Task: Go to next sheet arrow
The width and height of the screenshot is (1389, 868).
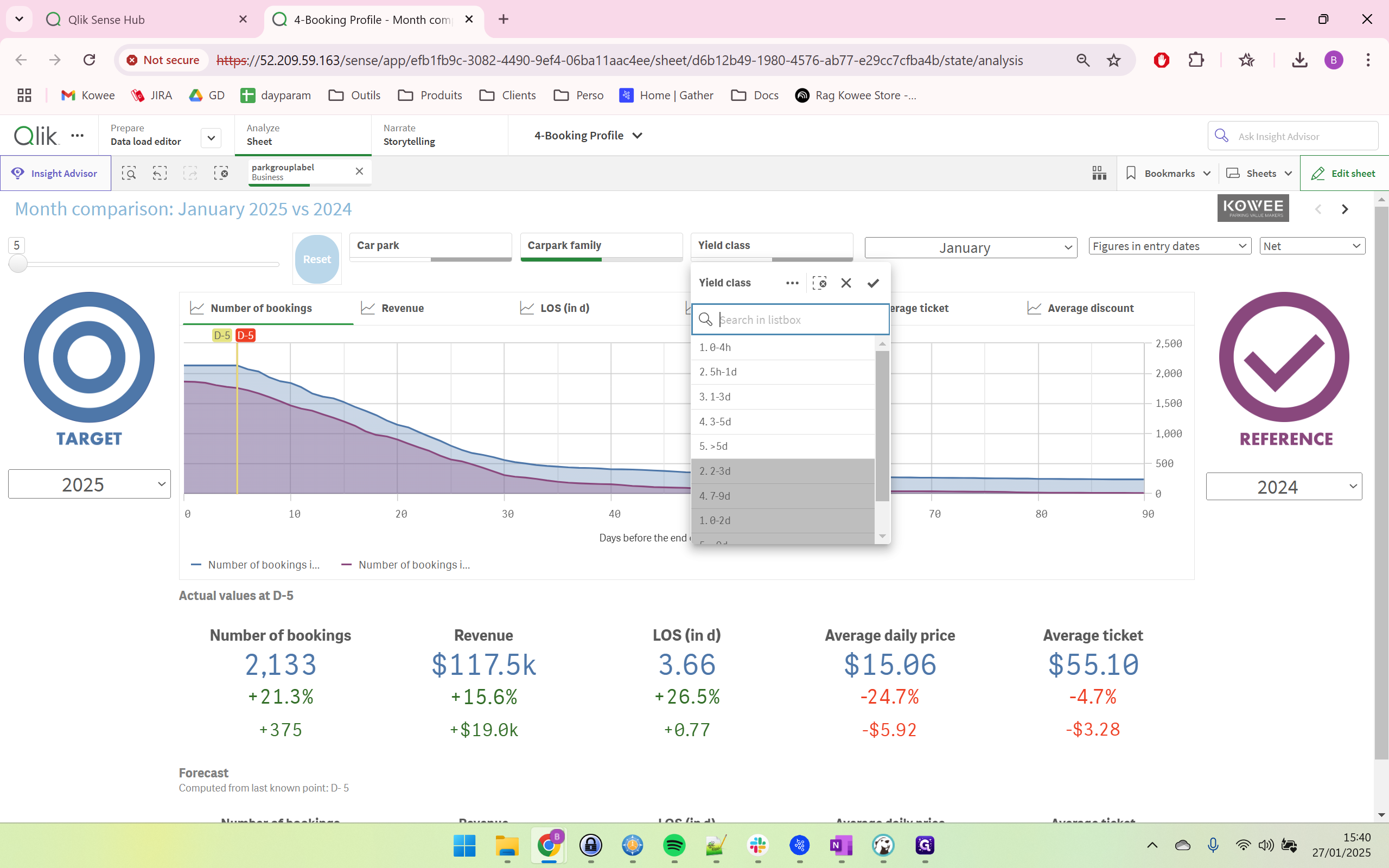Action: tap(1345, 209)
